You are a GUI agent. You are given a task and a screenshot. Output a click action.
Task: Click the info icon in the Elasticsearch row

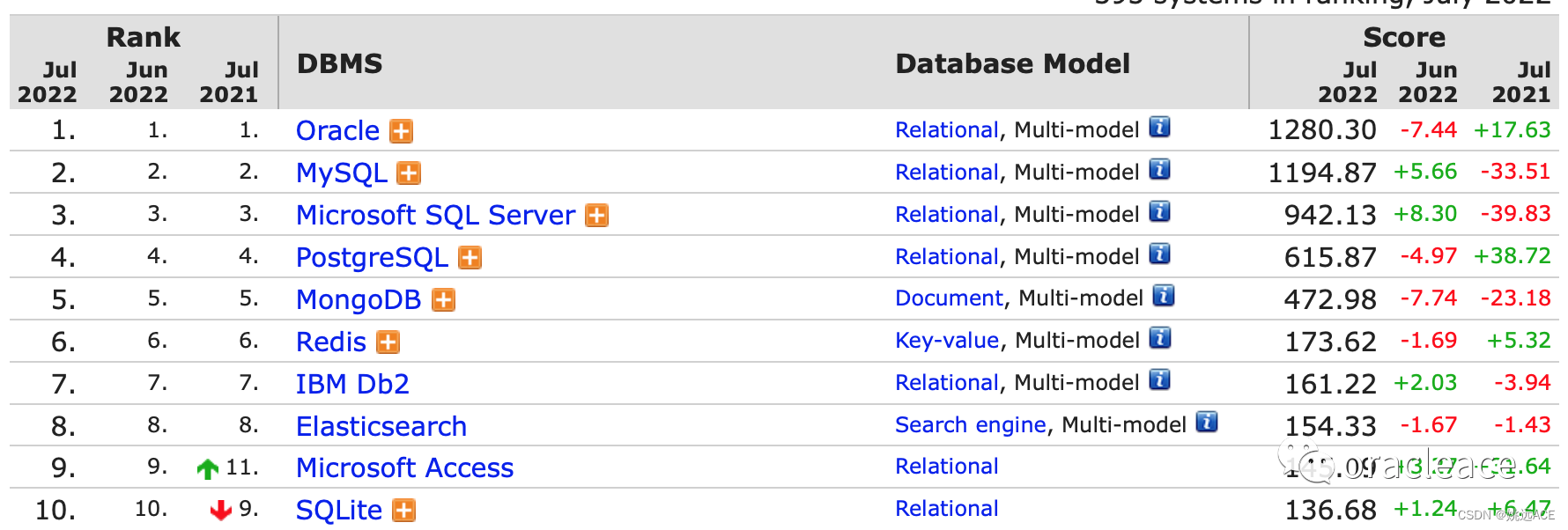pos(1207,423)
